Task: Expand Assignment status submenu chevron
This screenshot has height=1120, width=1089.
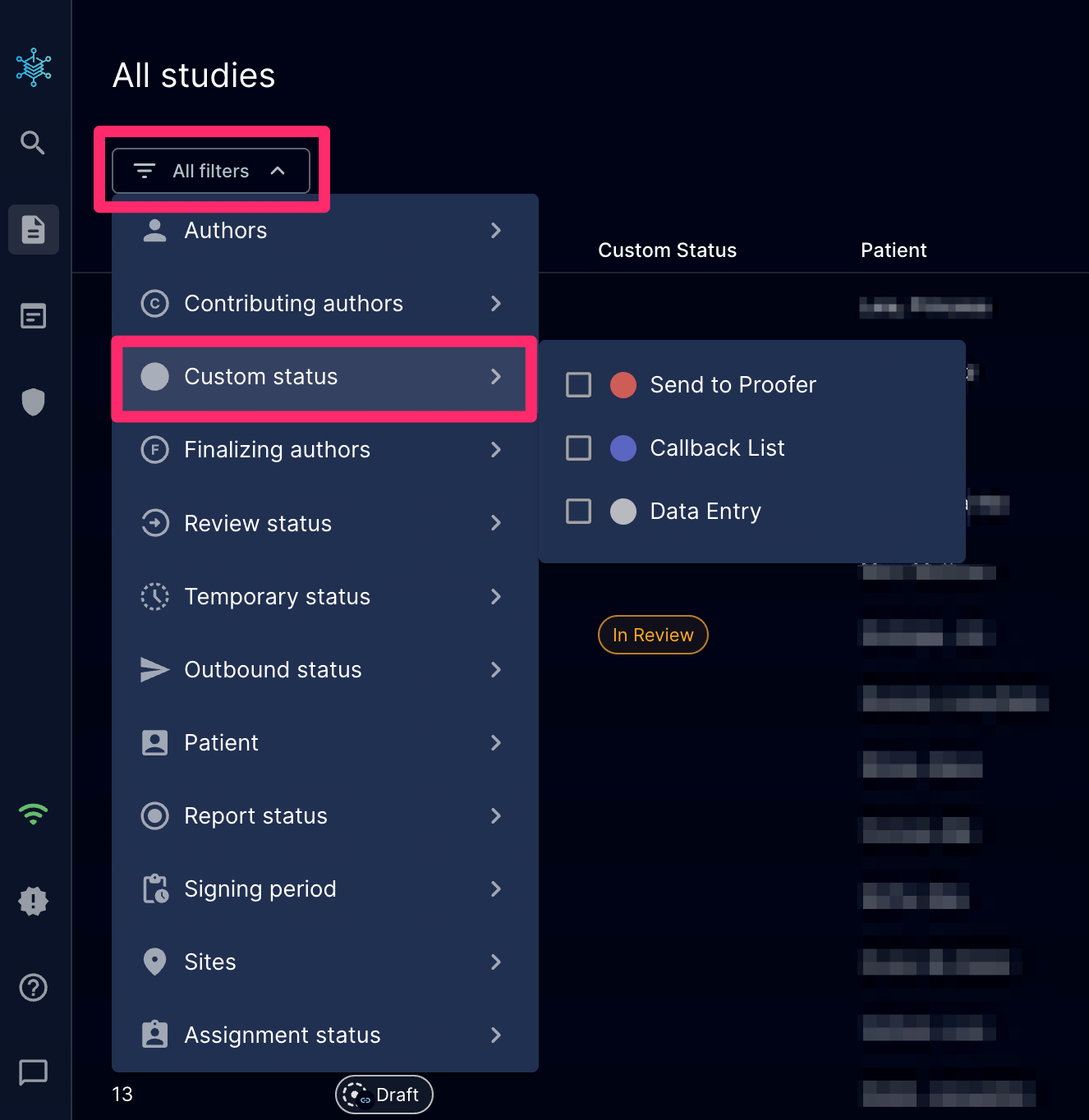Action: [x=496, y=1035]
